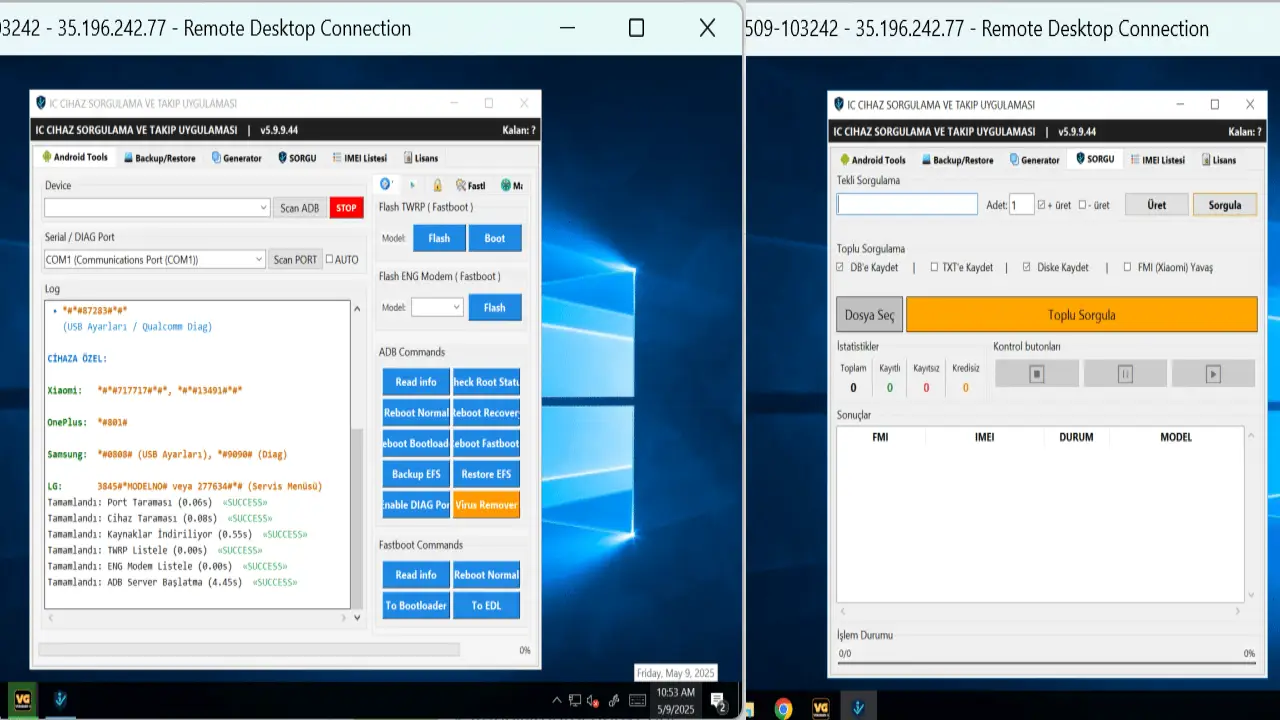Click the red STOP button next to Scan ADB
The image size is (1280, 720).
tap(346, 208)
